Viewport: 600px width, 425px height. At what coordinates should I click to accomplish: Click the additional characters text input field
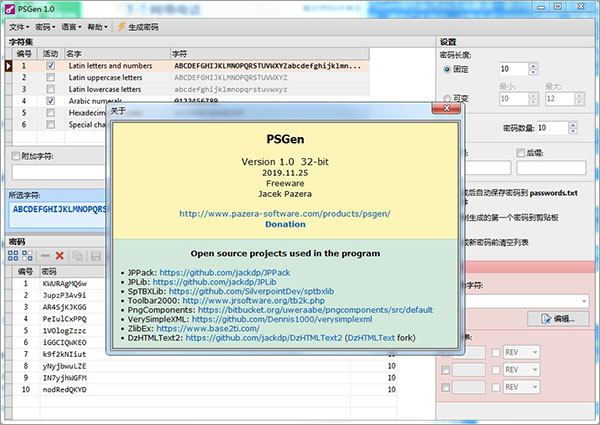(x=59, y=172)
